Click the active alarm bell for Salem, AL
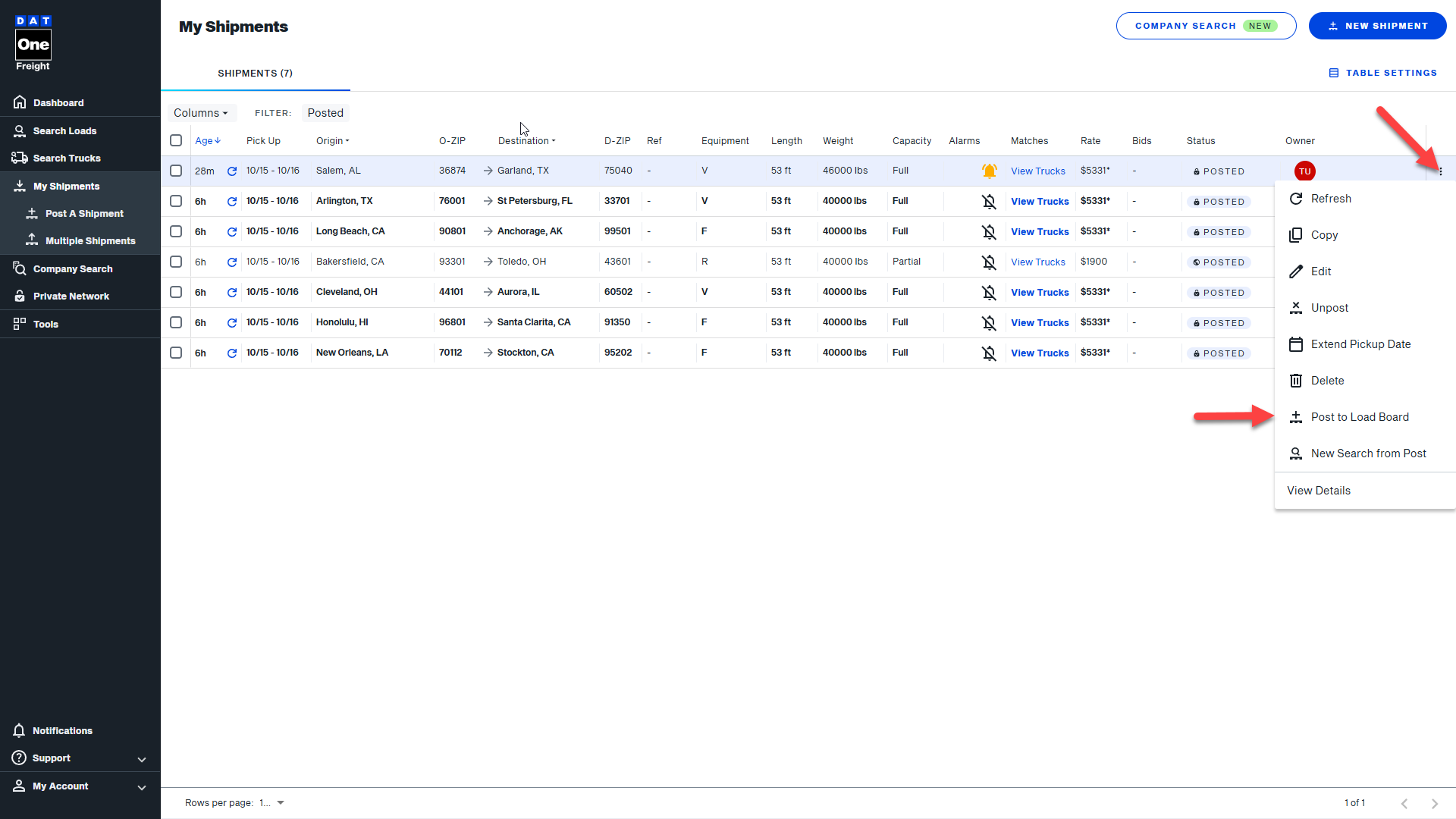The image size is (1456, 819). 989,171
